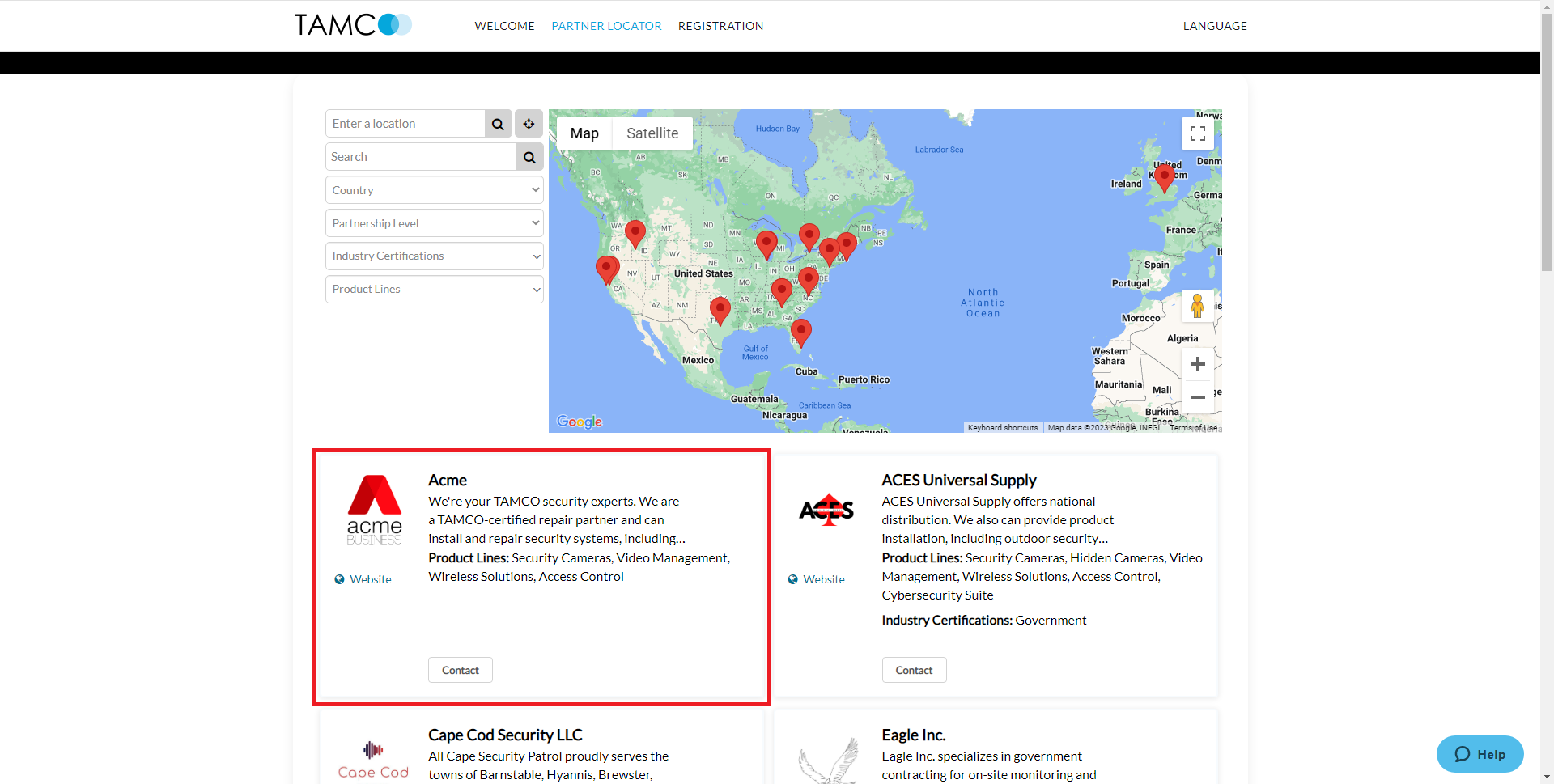Go to the REGISTRATION page

(720, 25)
